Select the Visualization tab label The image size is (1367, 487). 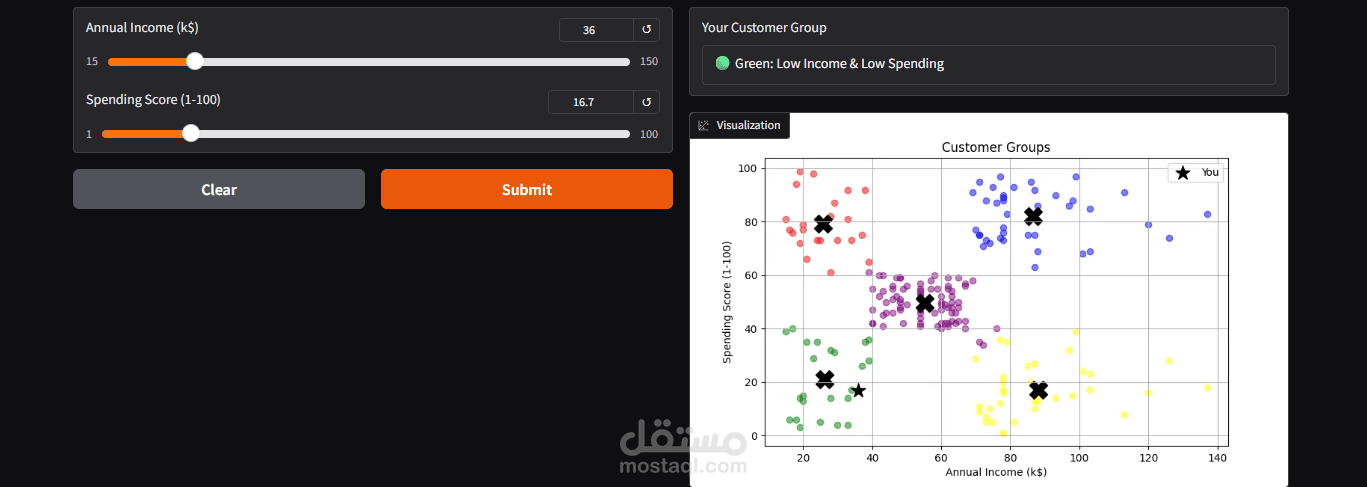point(739,125)
